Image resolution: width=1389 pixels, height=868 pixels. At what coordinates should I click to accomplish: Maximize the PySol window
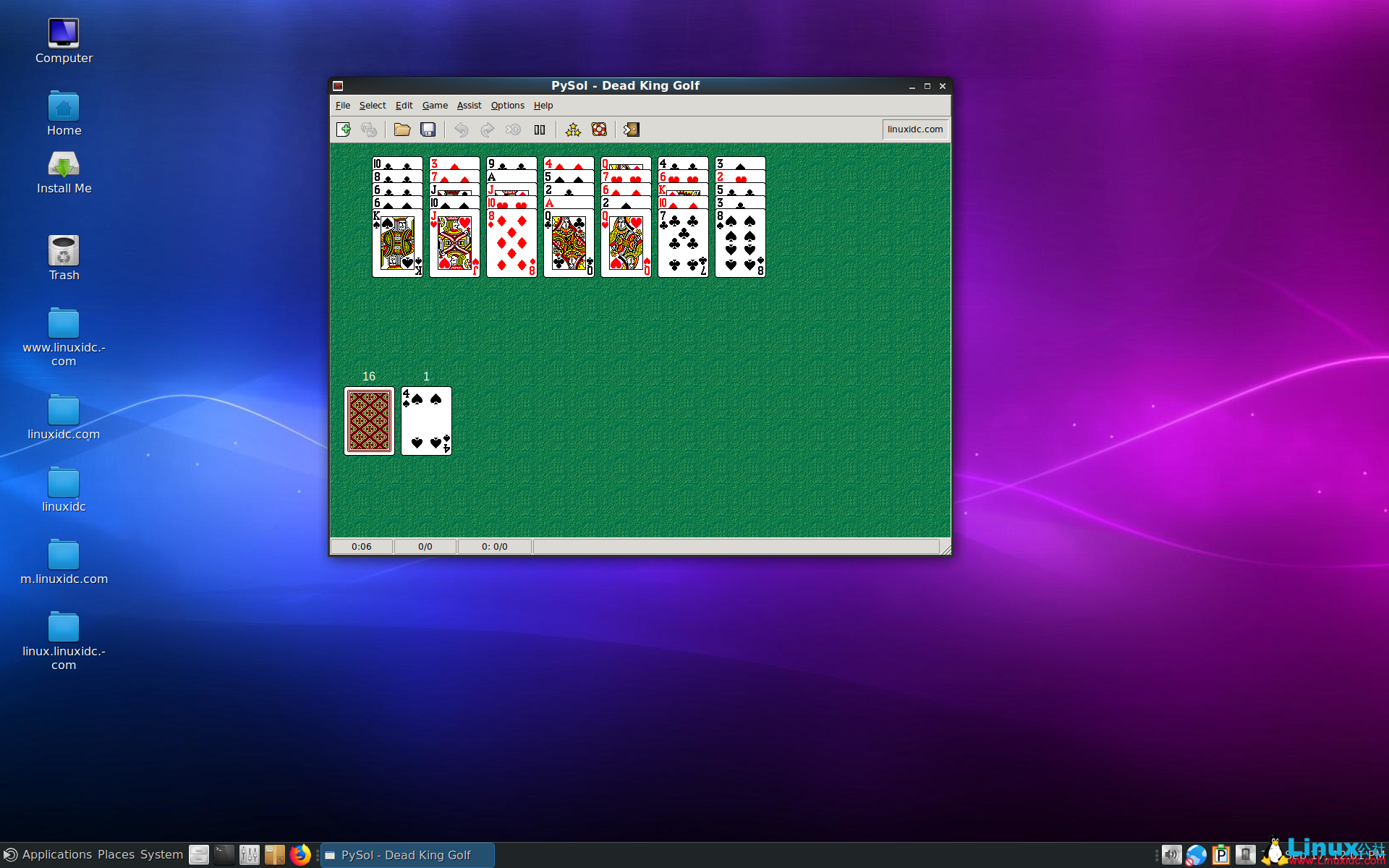pyautogui.click(x=927, y=86)
